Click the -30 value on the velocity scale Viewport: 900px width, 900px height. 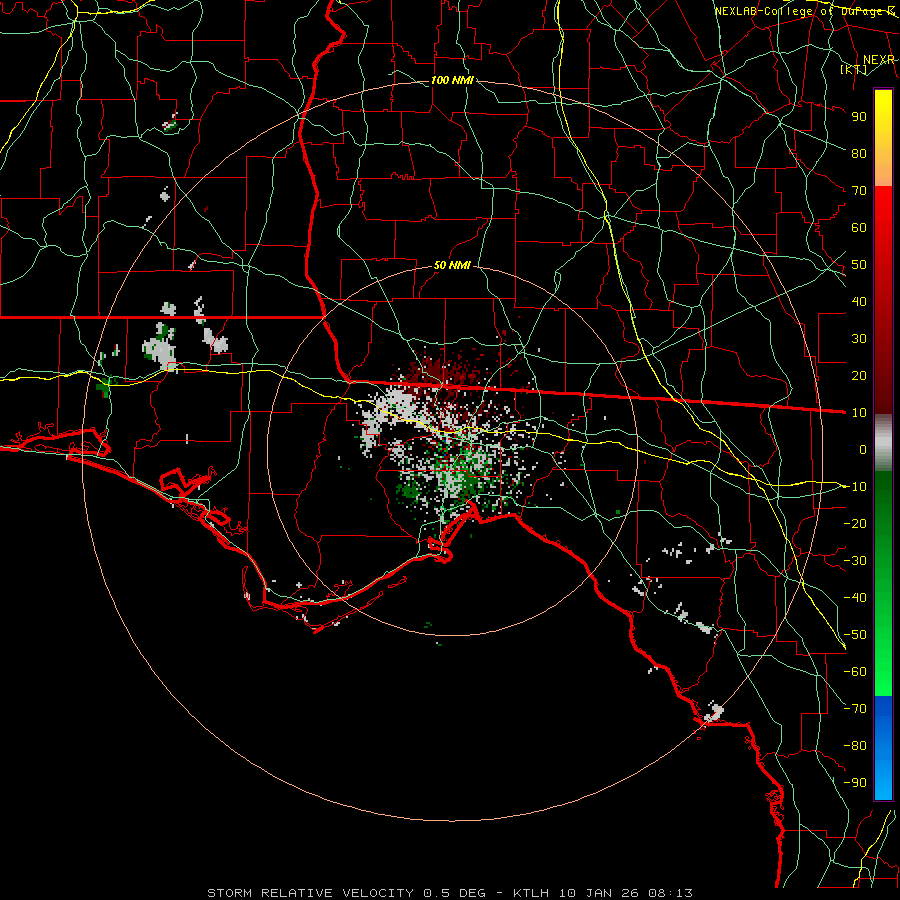(855, 561)
